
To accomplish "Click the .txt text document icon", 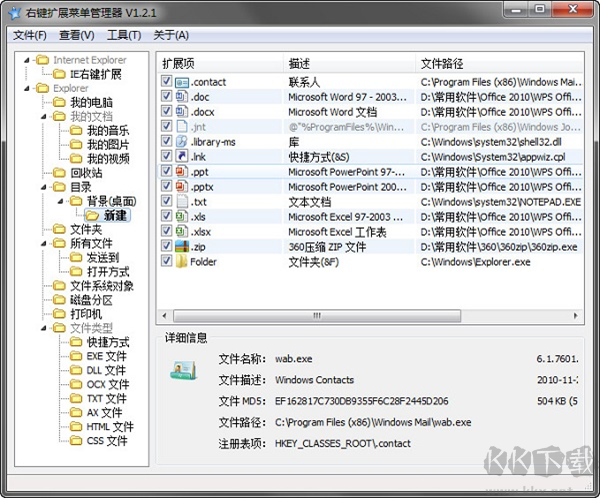I will 181,202.
